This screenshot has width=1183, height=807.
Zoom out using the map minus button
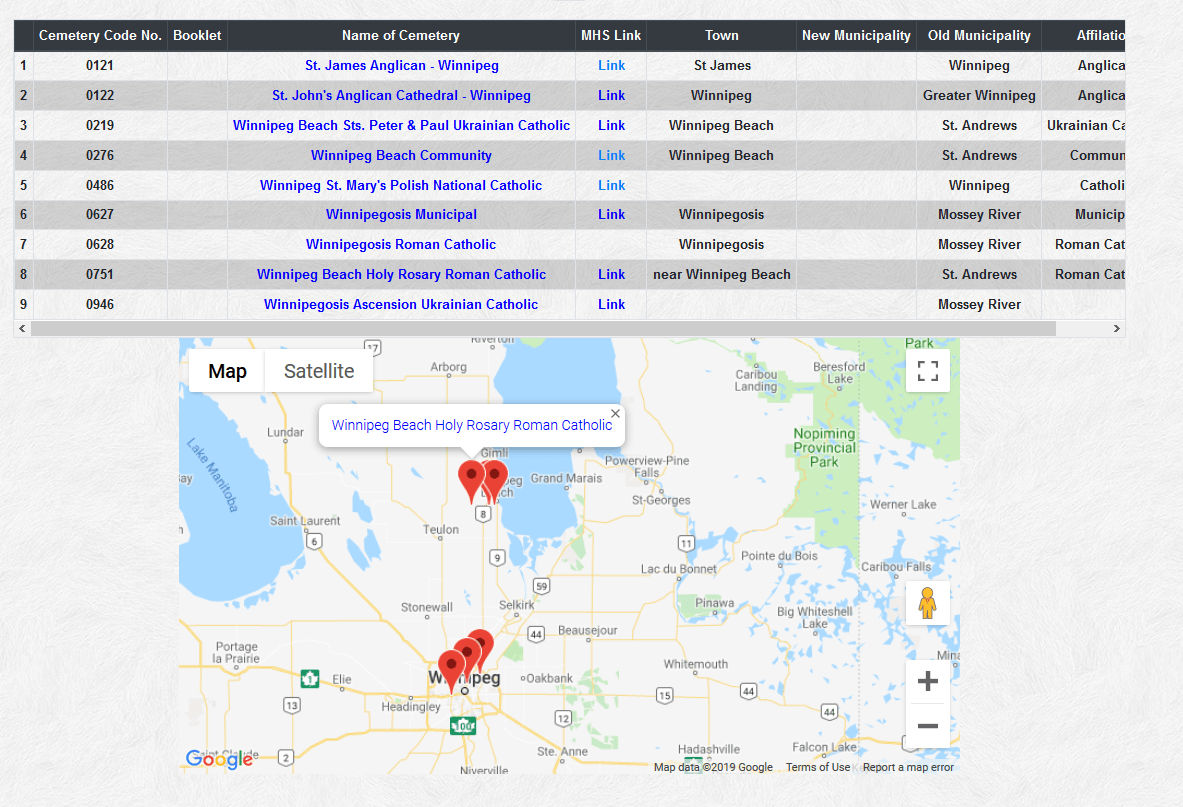pos(927,726)
